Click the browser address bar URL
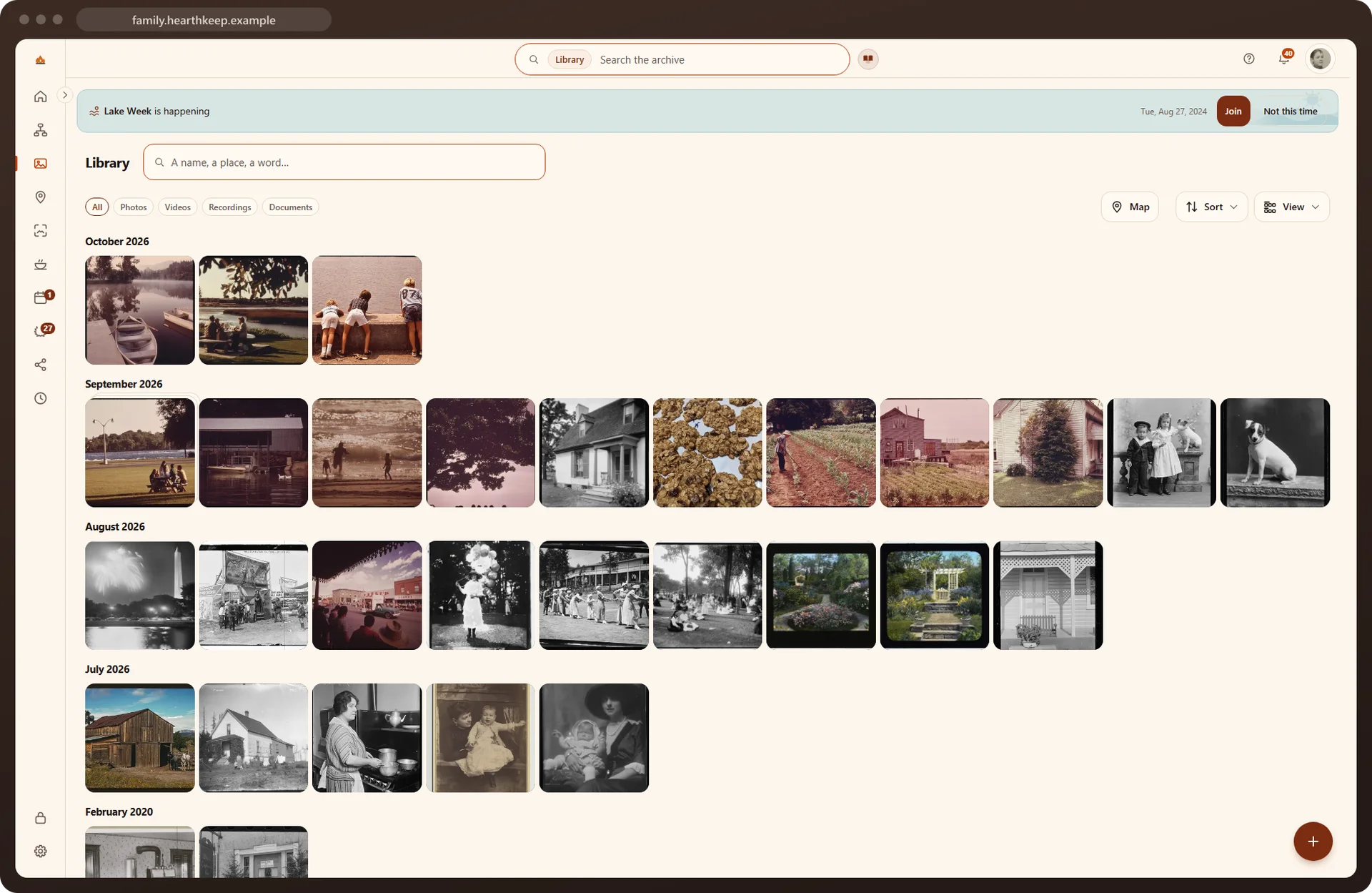Viewport: 1372px width, 893px height. click(x=204, y=20)
